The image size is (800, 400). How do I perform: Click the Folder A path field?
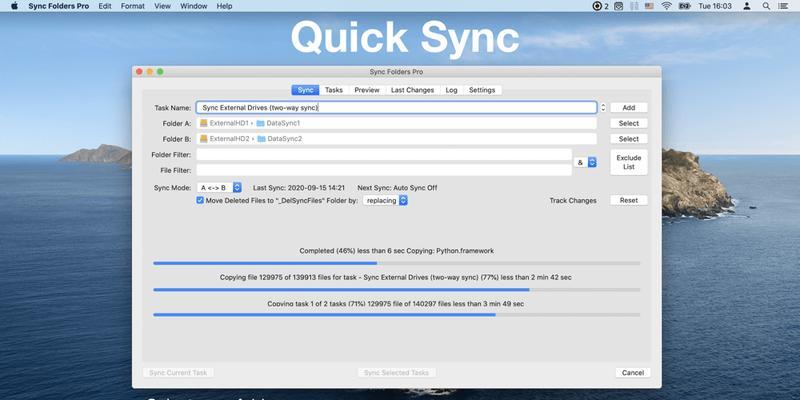396,123
